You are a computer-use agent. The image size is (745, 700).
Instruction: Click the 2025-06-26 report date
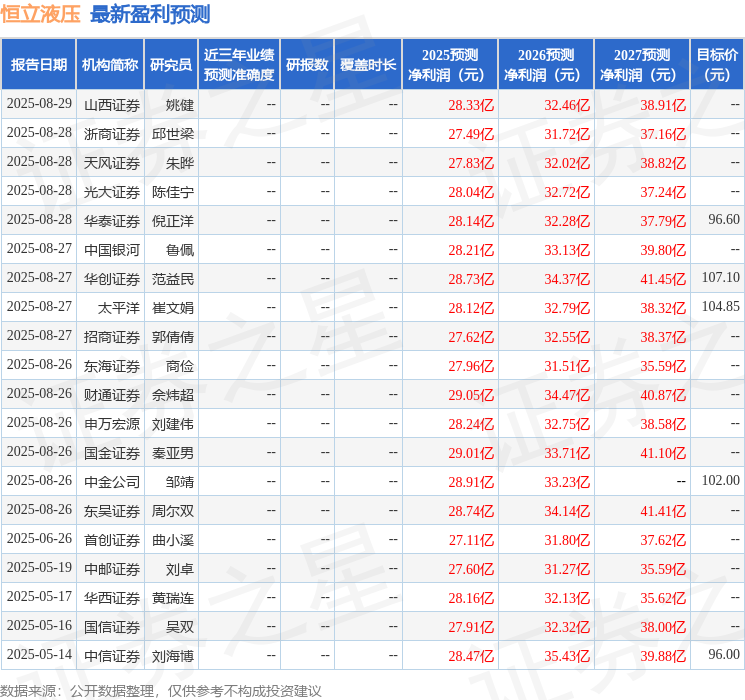click(39, 538)
